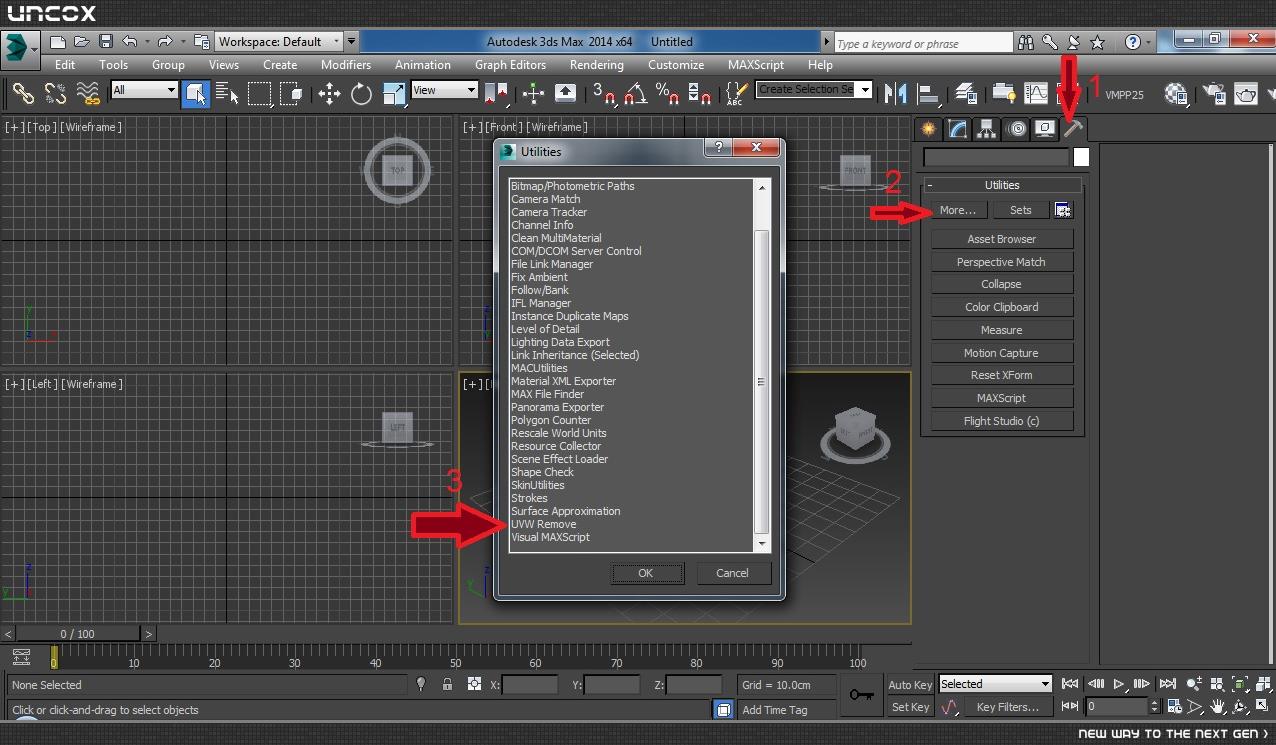The height and width of the screenshot is (745, 1276).
Task: Switch to the Create panel tab
Action: (929, 128)
